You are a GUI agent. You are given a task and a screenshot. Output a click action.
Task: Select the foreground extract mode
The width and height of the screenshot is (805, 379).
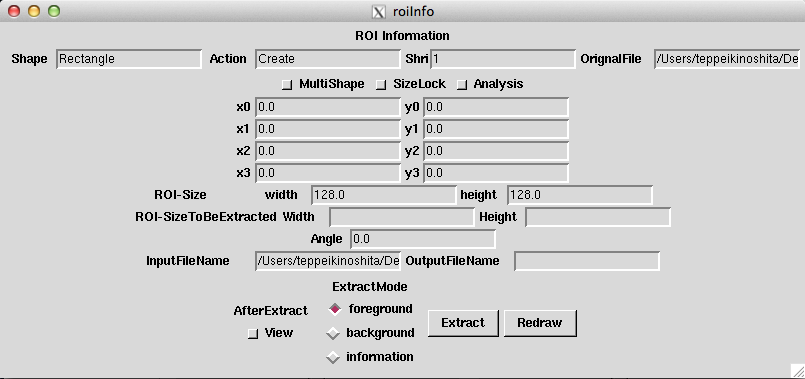pyautogui.click(x=334, y=309)
